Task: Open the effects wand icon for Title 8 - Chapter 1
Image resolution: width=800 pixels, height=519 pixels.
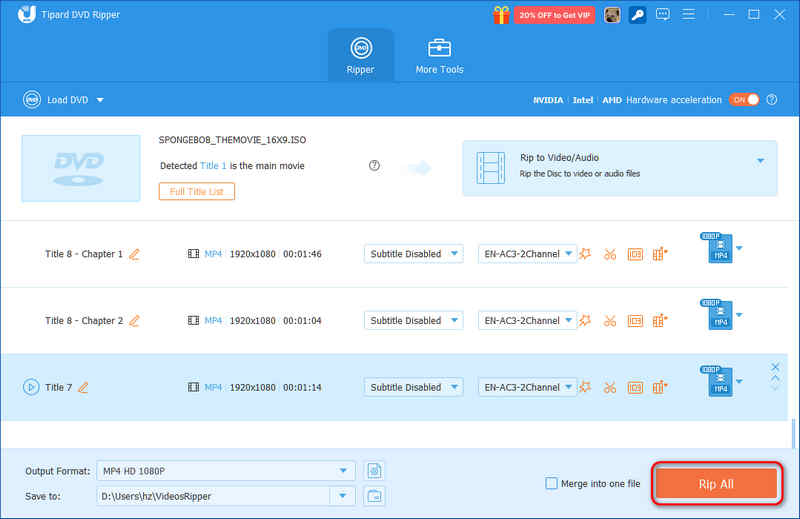Action: (x=585, y=254)
